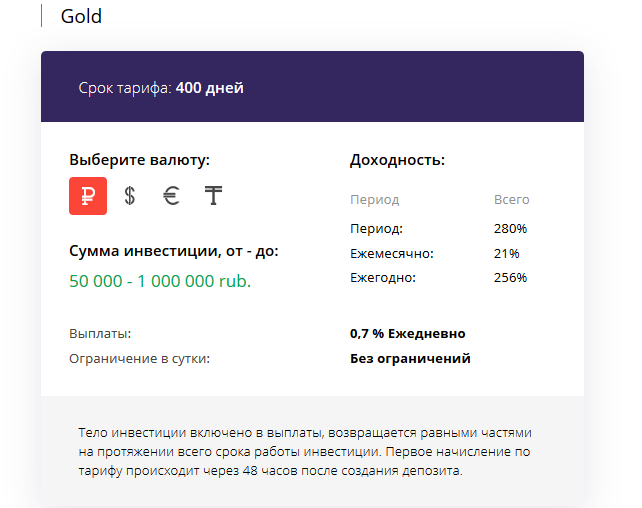The image size is (642, 508).
Task: Click the Ежегодно row label
Action: [x=383, y=278]
